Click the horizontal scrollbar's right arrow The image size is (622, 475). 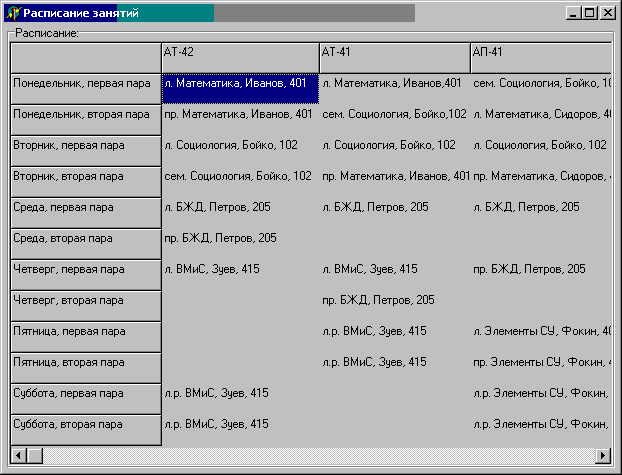click(603, 456)
